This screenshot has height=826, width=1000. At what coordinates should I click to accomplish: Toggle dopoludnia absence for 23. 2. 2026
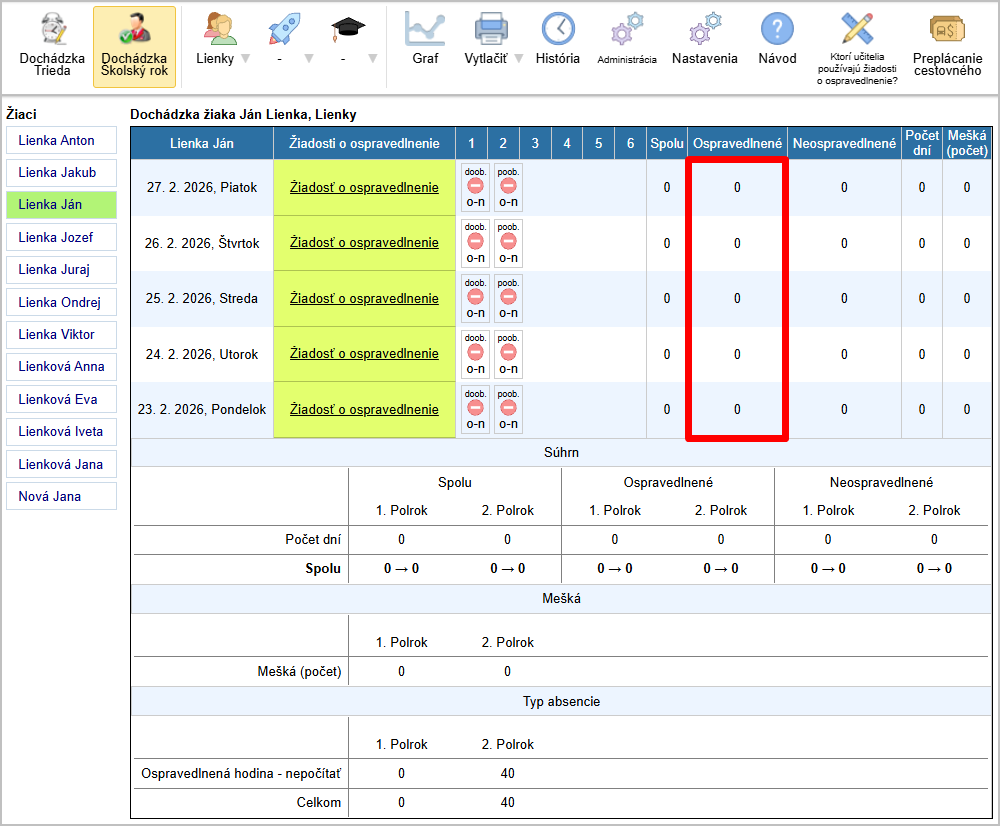(476, 409)
